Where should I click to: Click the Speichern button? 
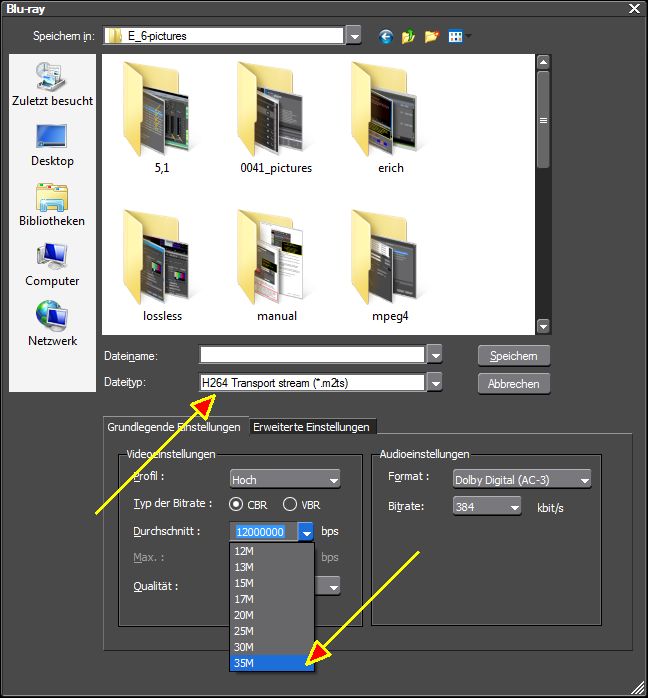[x=514, y=356]
